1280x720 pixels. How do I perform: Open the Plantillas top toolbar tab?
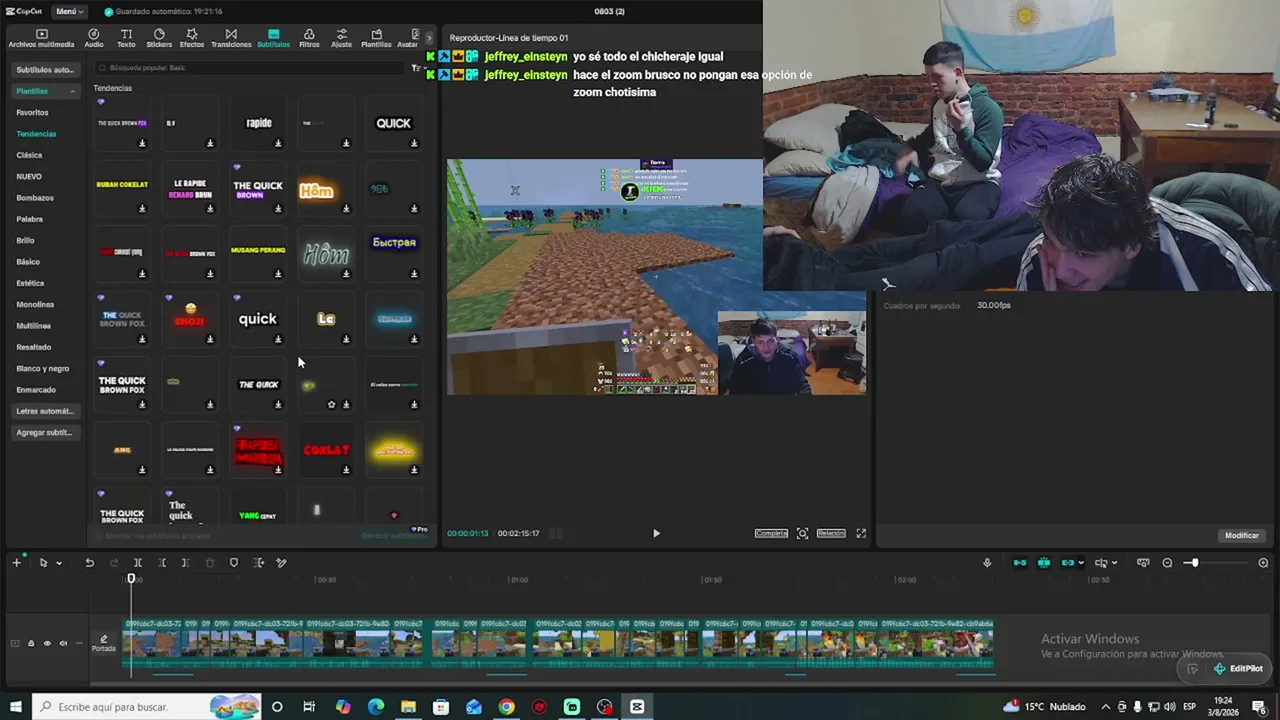[376, 38]
